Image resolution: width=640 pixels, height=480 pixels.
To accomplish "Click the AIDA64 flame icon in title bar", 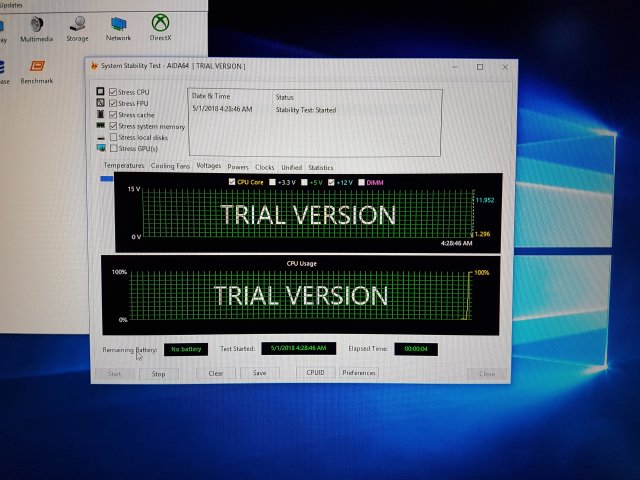I will point(94,66).
